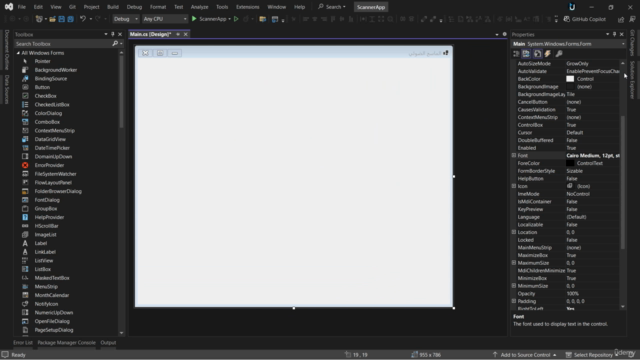Show Categorized view in Properties panel
This screenshot has width=640, height=360.
click(x=516, y=53)
